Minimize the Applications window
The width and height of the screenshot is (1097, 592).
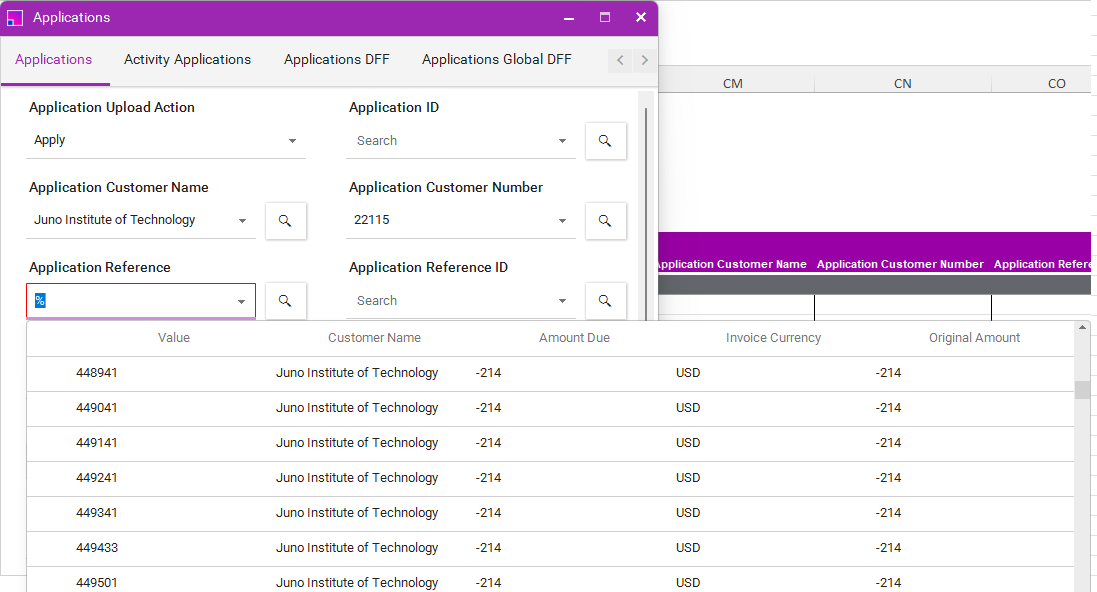pos(569,17)
